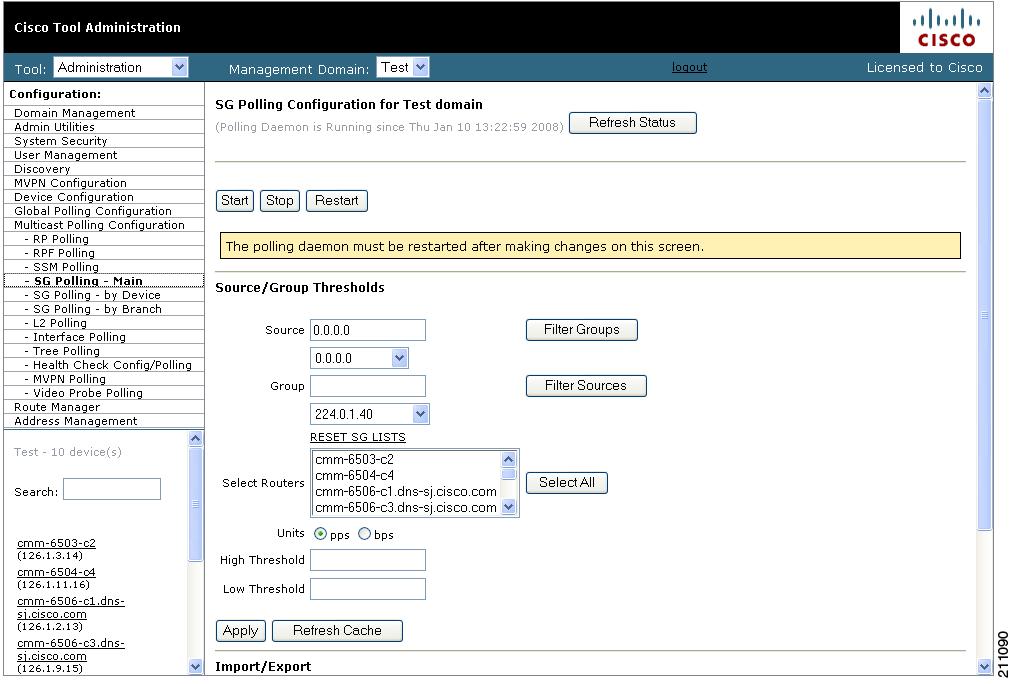Expand the 0.0.0.0 source dropdown
Screen dimensions: 1013x684
click(359, 358)
